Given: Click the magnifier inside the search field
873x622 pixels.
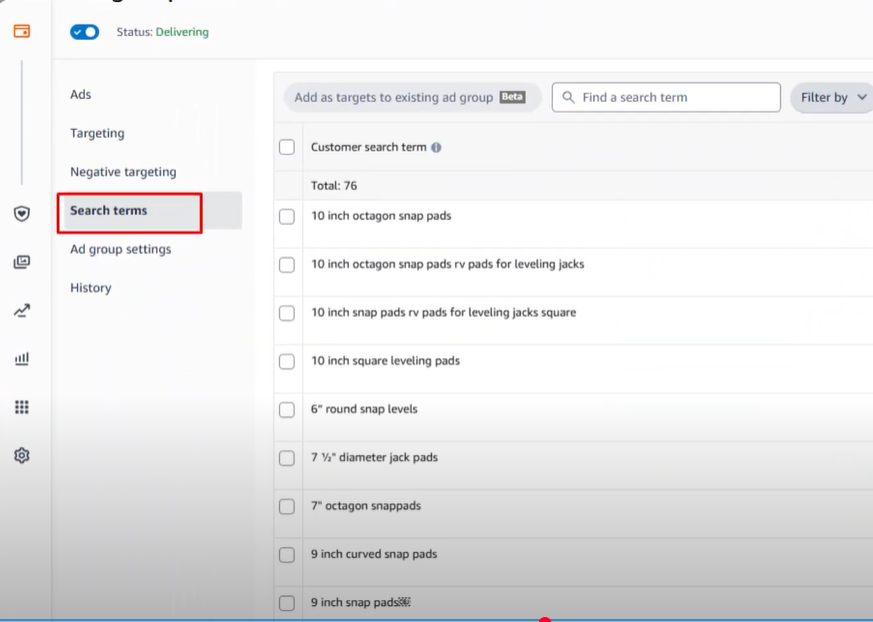Looking at the screenshot, I should (x=567, y=97).
